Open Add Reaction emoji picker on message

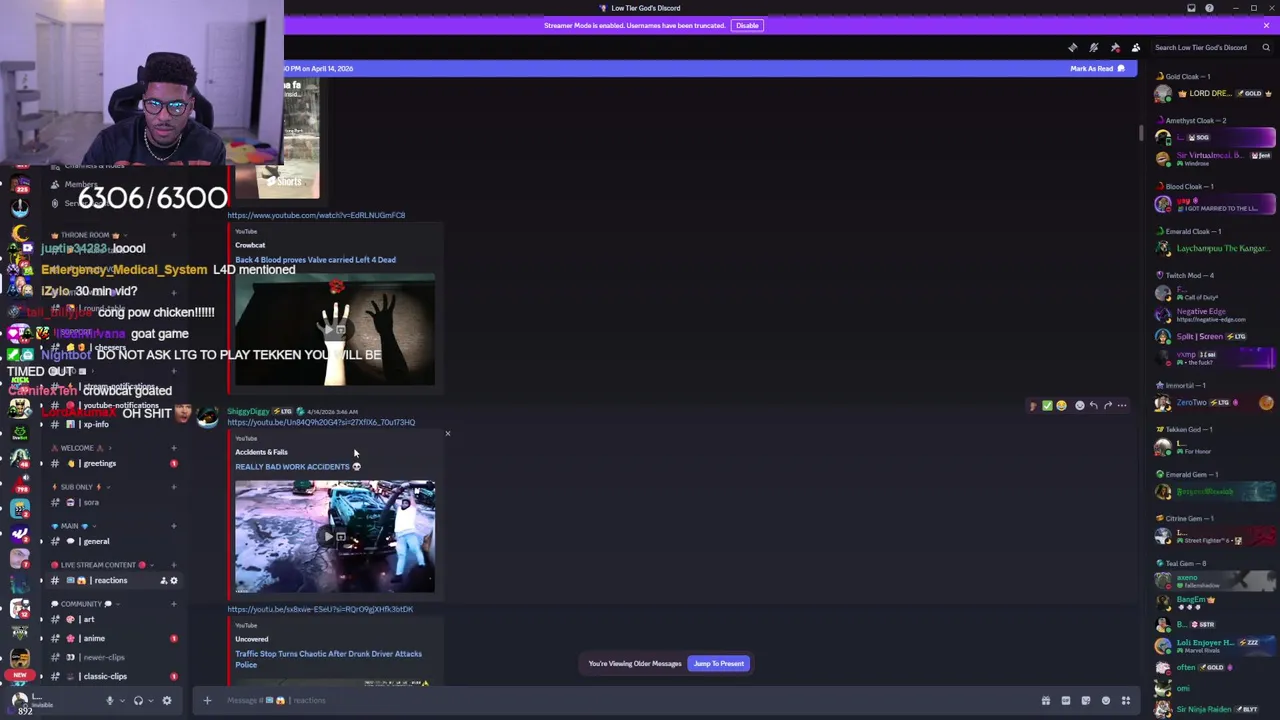[x=1079, y=405]
